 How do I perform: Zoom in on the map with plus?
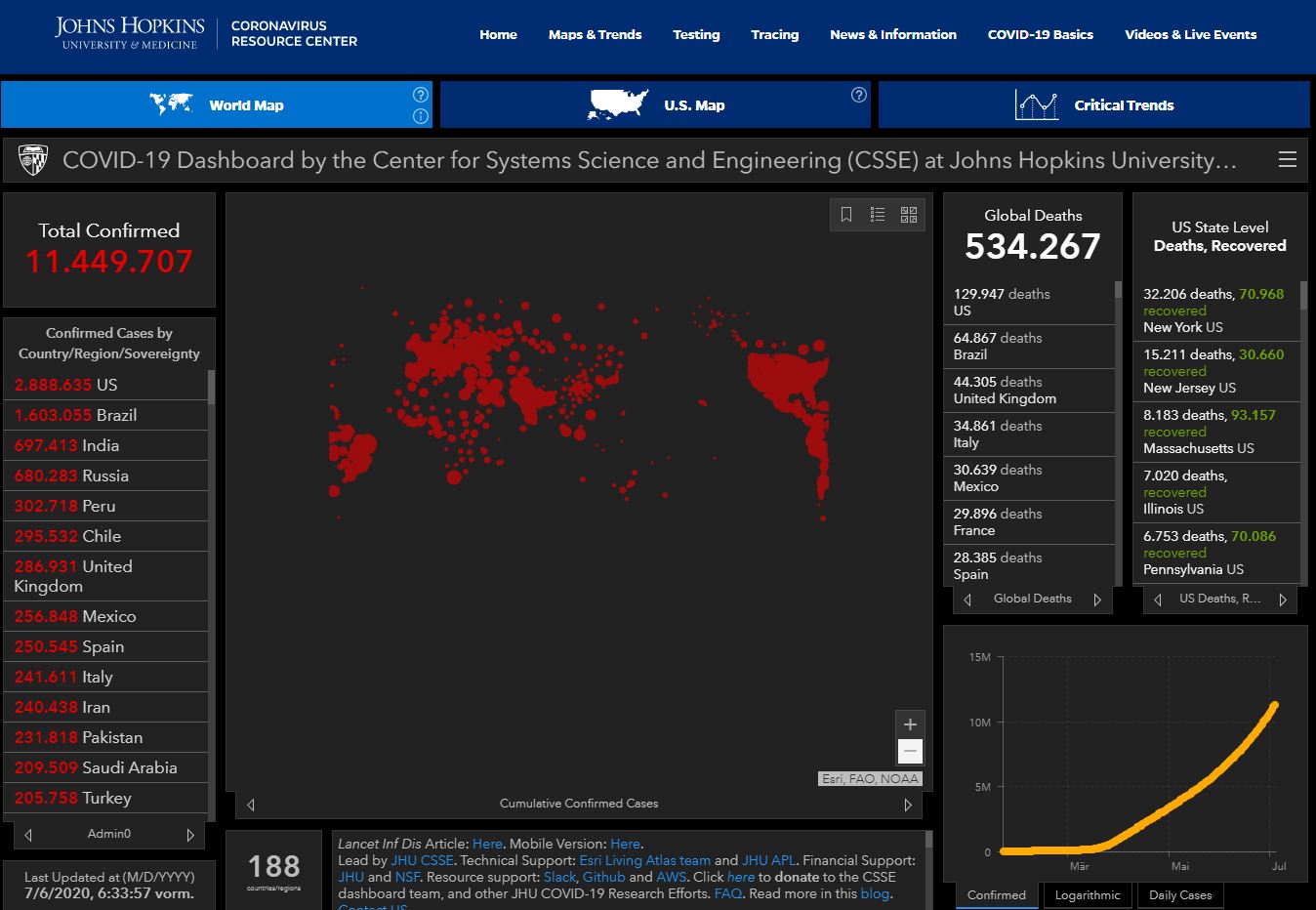pos(910,724)
